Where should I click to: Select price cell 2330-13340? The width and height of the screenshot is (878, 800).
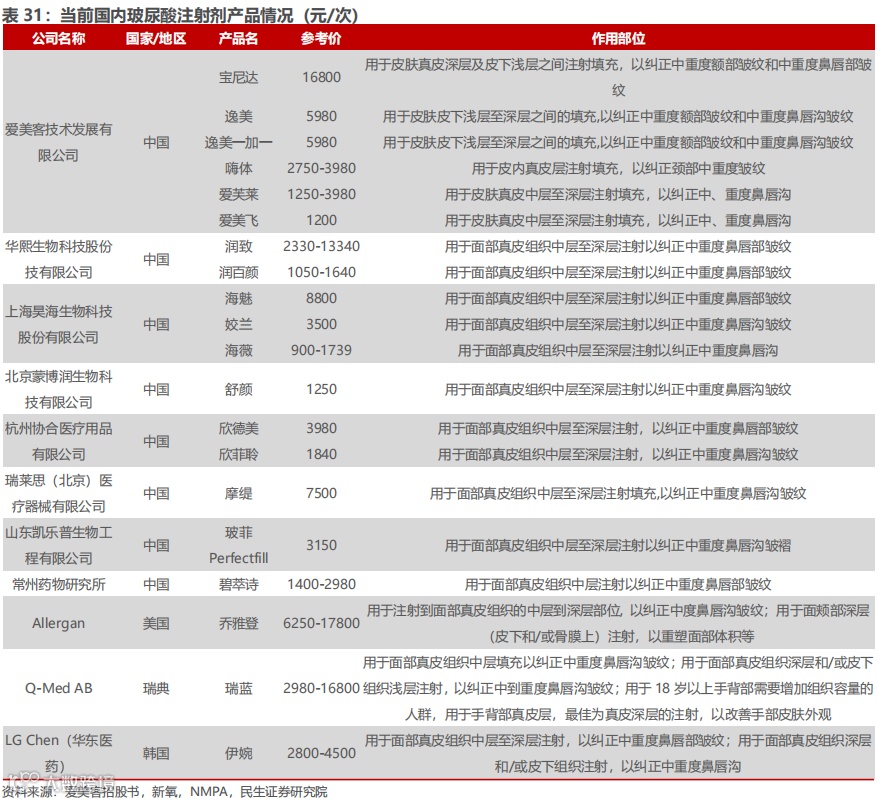pos(321,246)
